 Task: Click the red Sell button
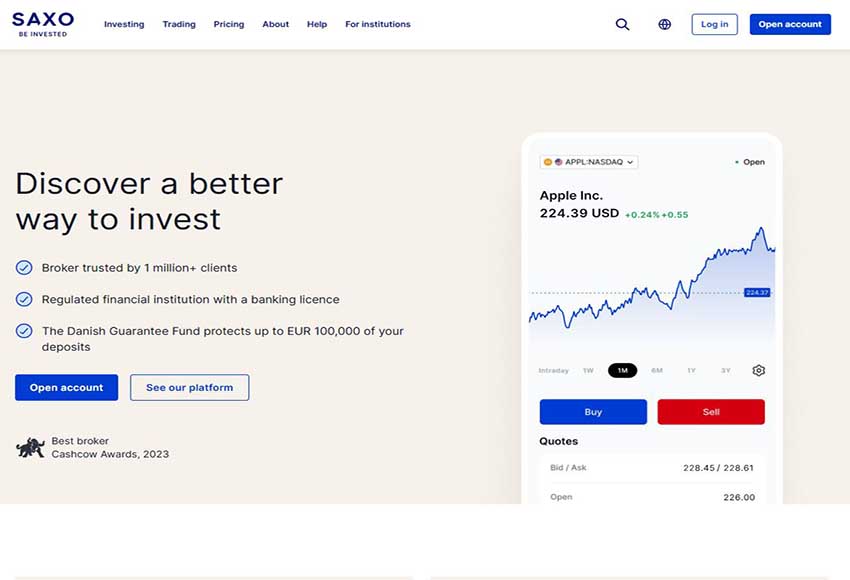(711, 412)
